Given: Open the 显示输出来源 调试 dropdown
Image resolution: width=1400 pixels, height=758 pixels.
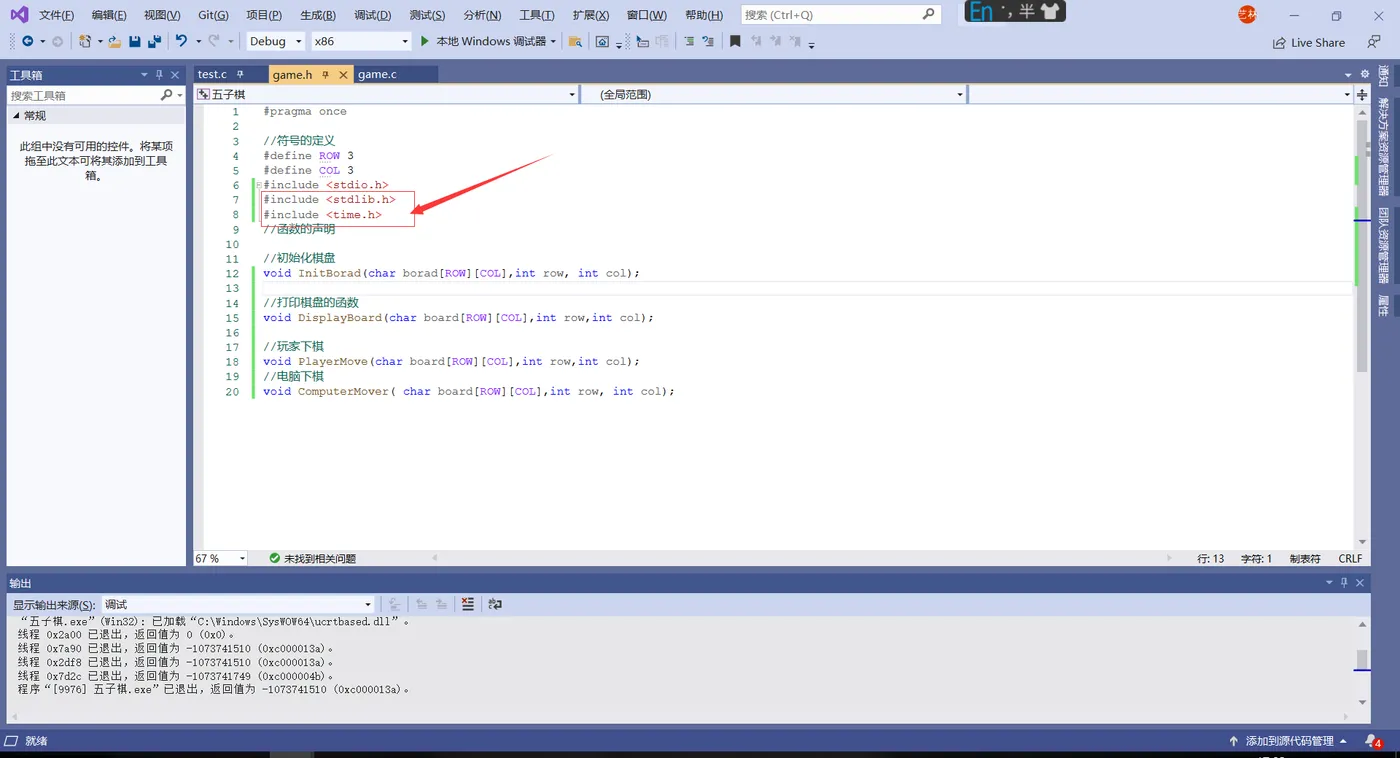Looking at the screenshot, I should click(x=238, y=604).
